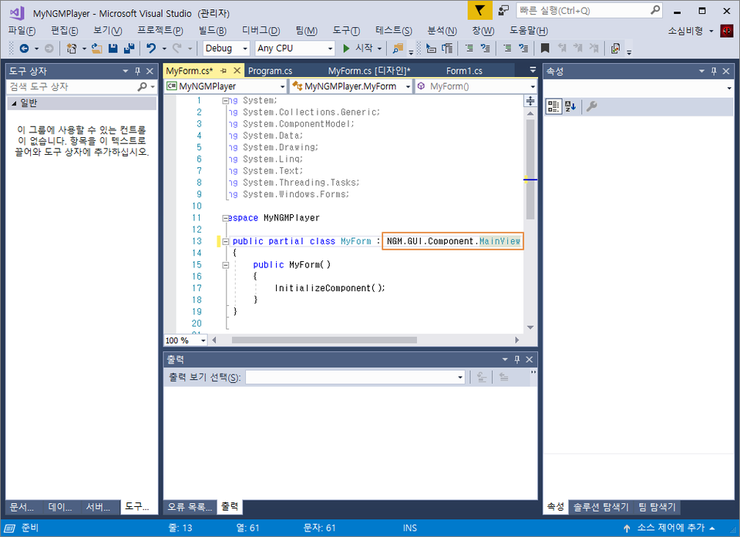
Task: Click the Toolbox search magnifier icon
Action: coord(142,87)
